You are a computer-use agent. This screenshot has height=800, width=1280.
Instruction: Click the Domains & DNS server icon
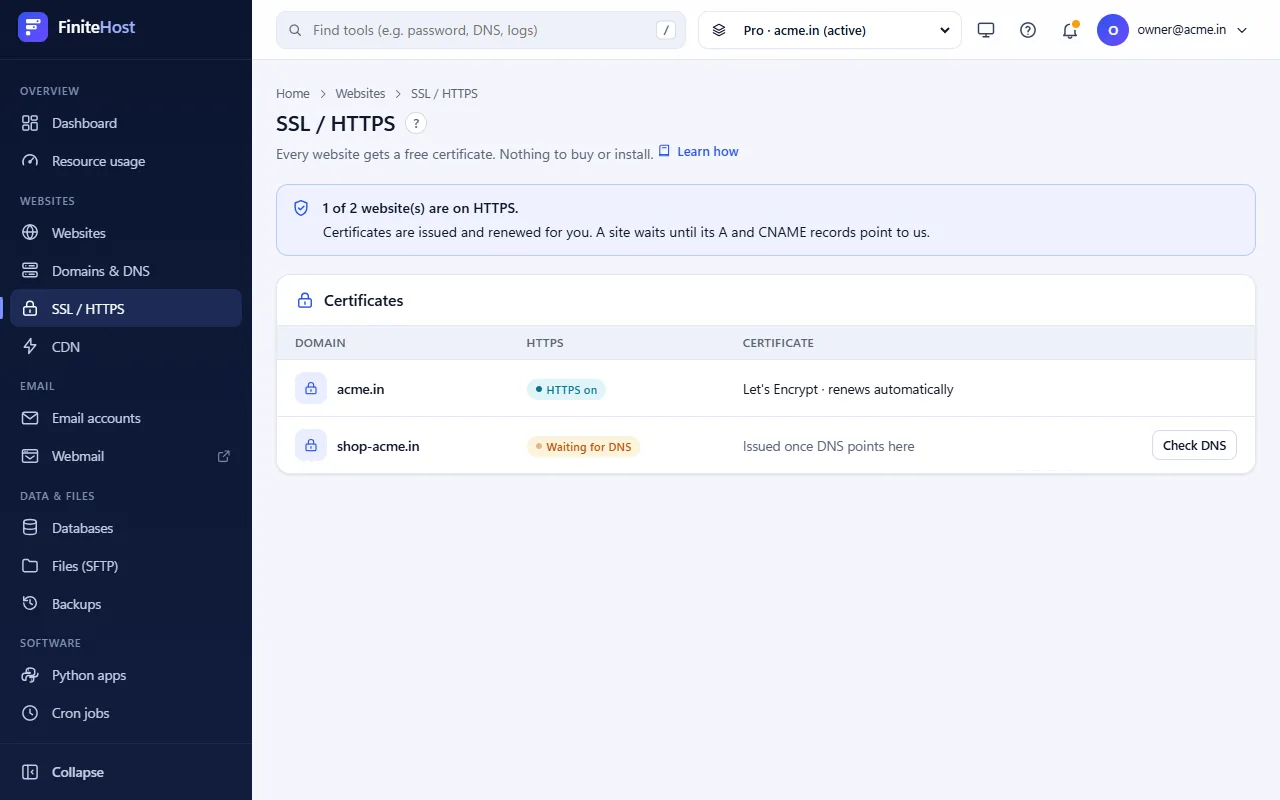[x=30, y=271]
